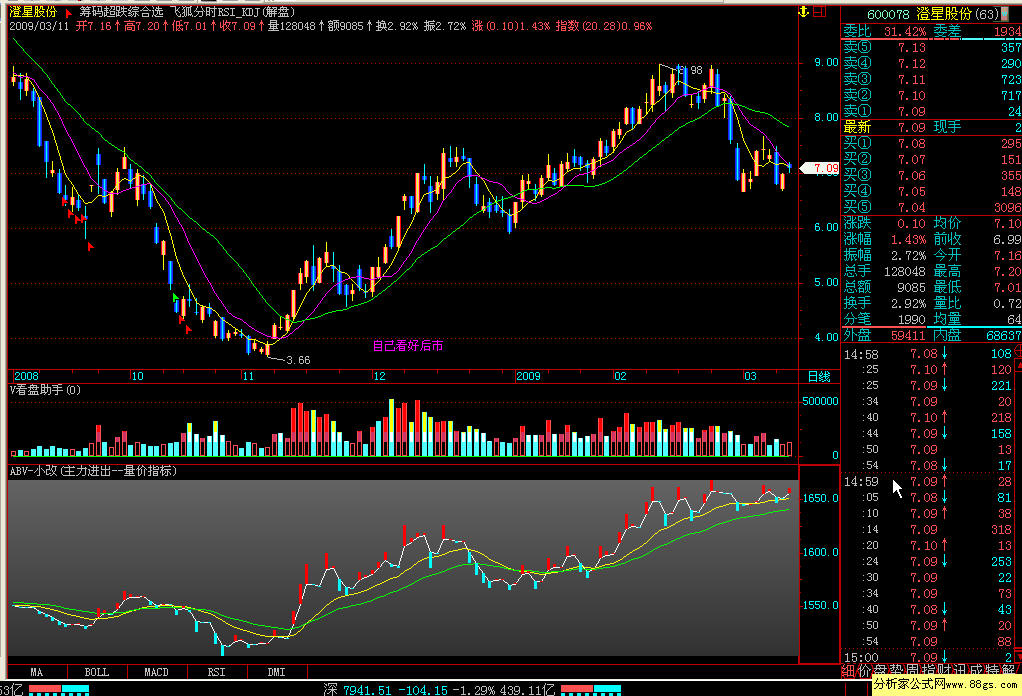
Task: Click the red window-layout icon beside the anchor
Action: click(819, 11)
